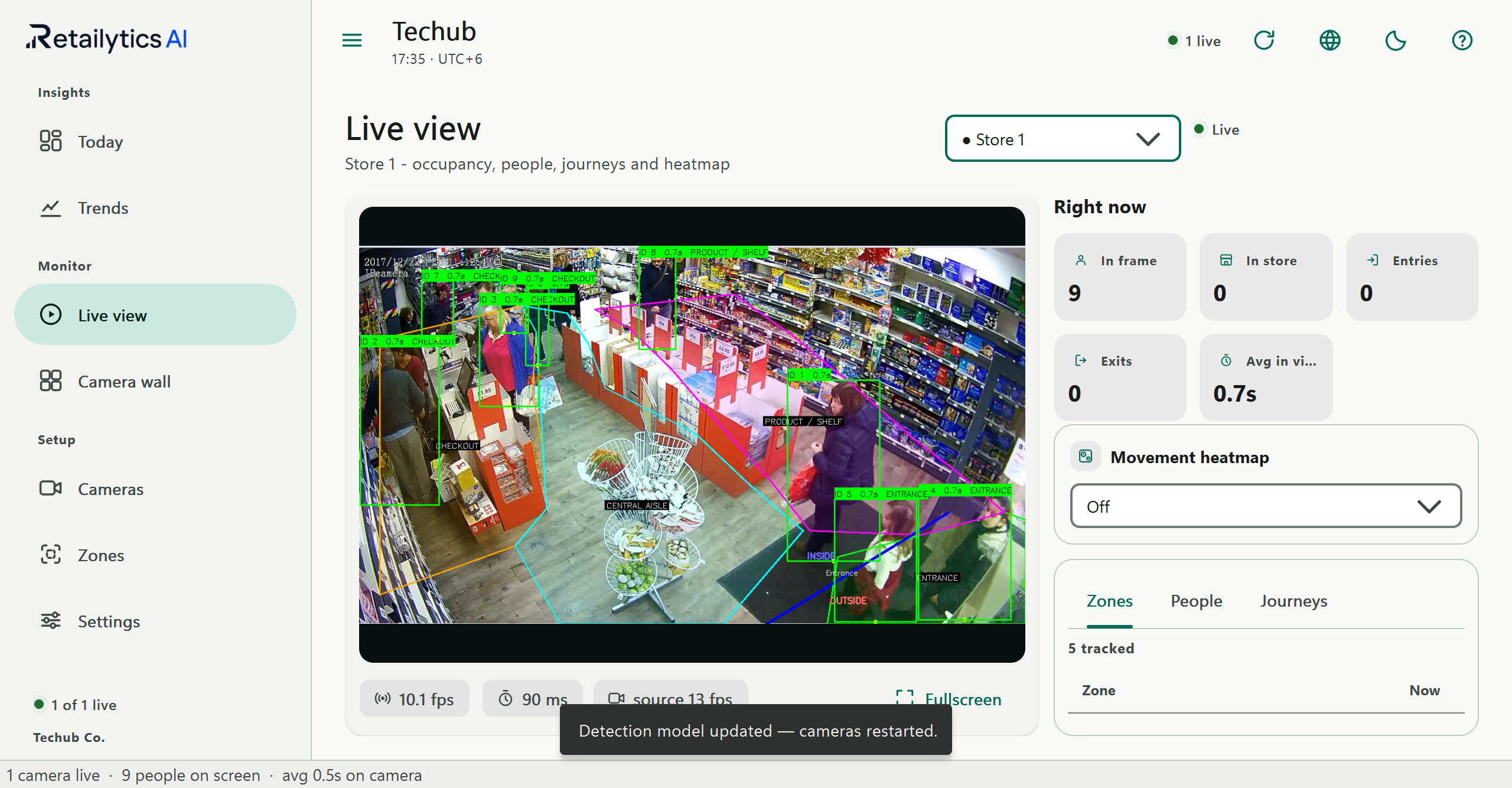Click the Entries 0 stat card
Viewport: 1512px width, 788px height.
pyautogui.click(x=1412, y=276)
